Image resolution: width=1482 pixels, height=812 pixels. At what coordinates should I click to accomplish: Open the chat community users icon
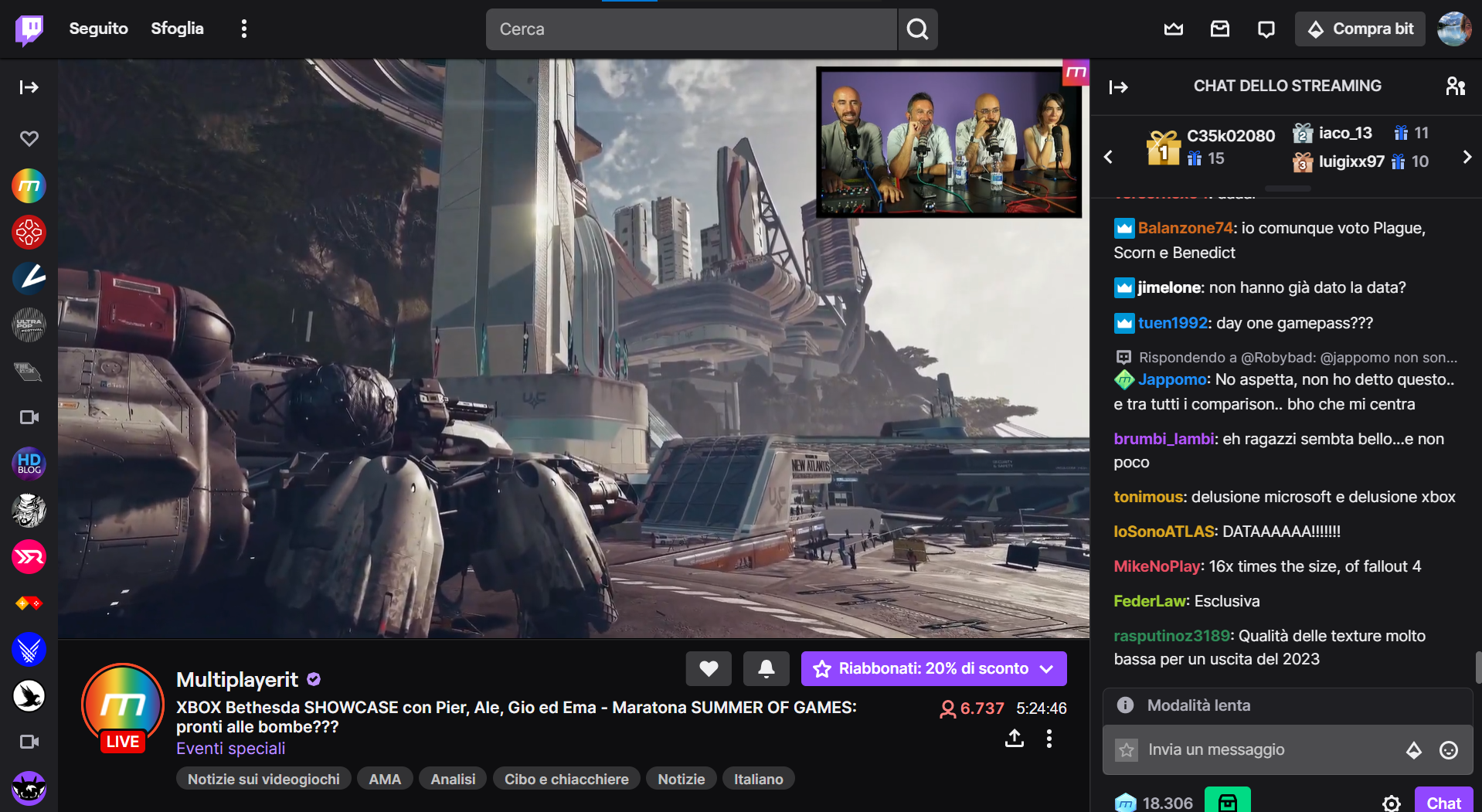coord(1456,86)
